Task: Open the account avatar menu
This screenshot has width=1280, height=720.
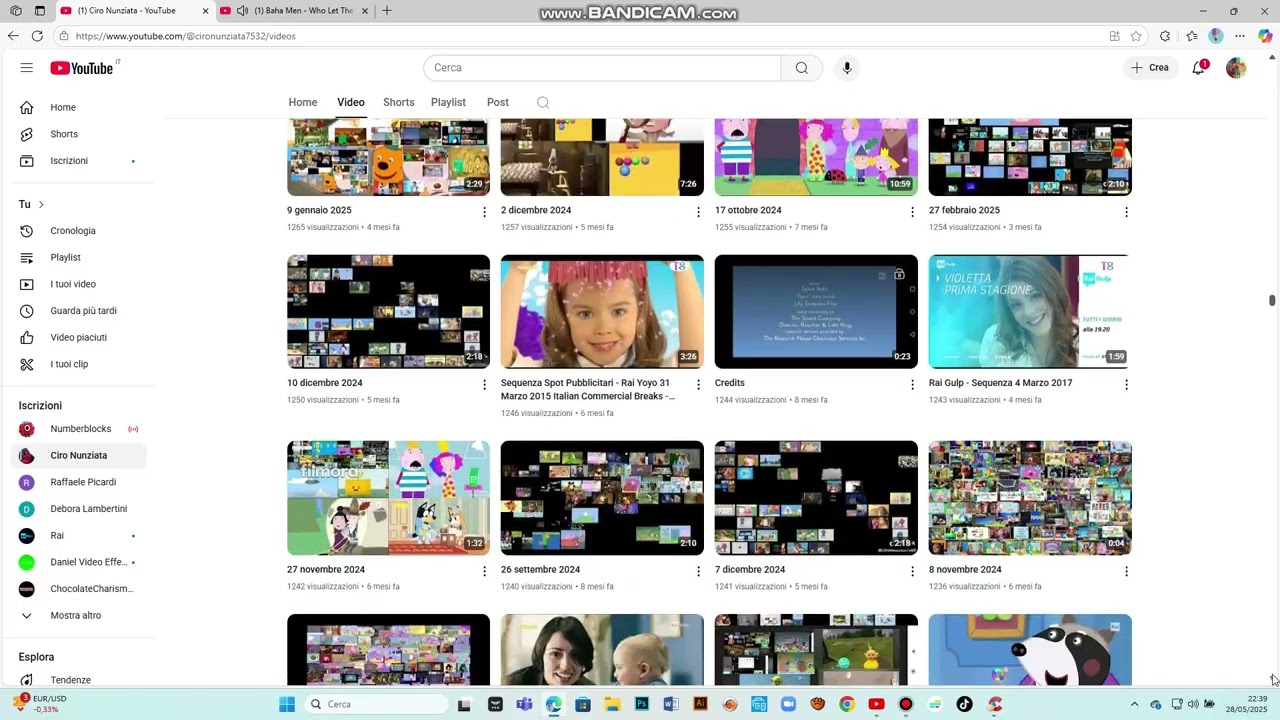Action: (x=1236, y=68)
